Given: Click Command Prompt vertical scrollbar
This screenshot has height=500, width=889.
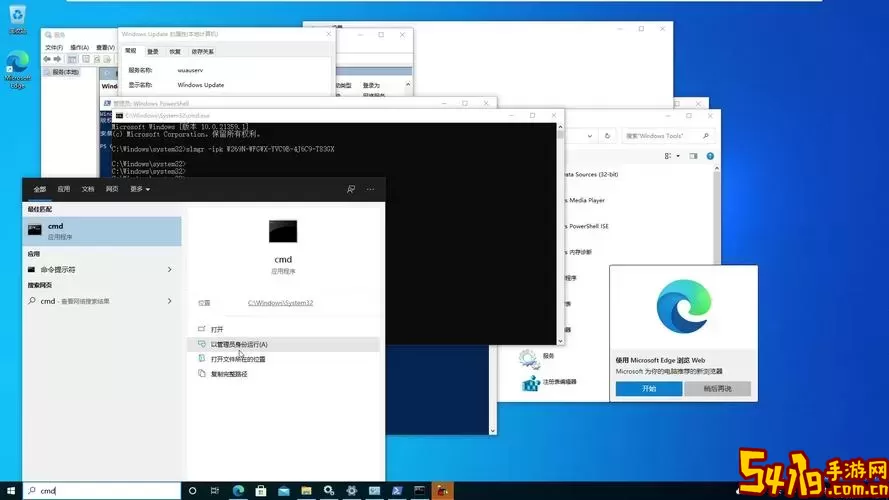Looking at the screenshot, I should click(560, 234).
